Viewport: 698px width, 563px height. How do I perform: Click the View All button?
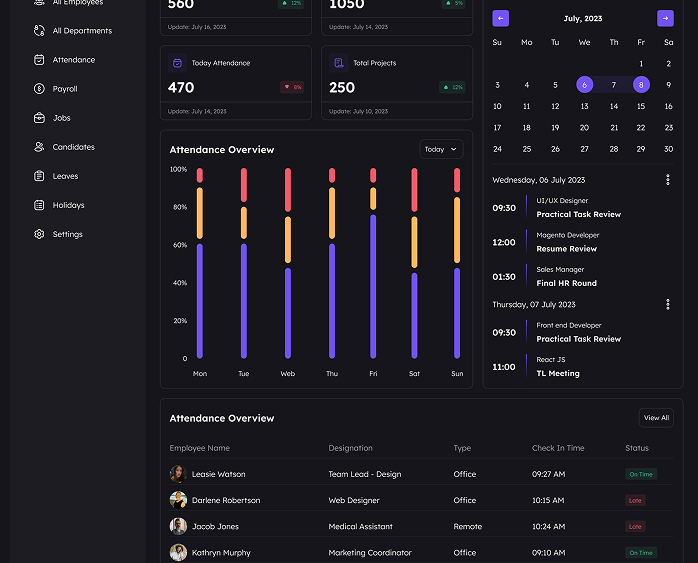[656, 418]
